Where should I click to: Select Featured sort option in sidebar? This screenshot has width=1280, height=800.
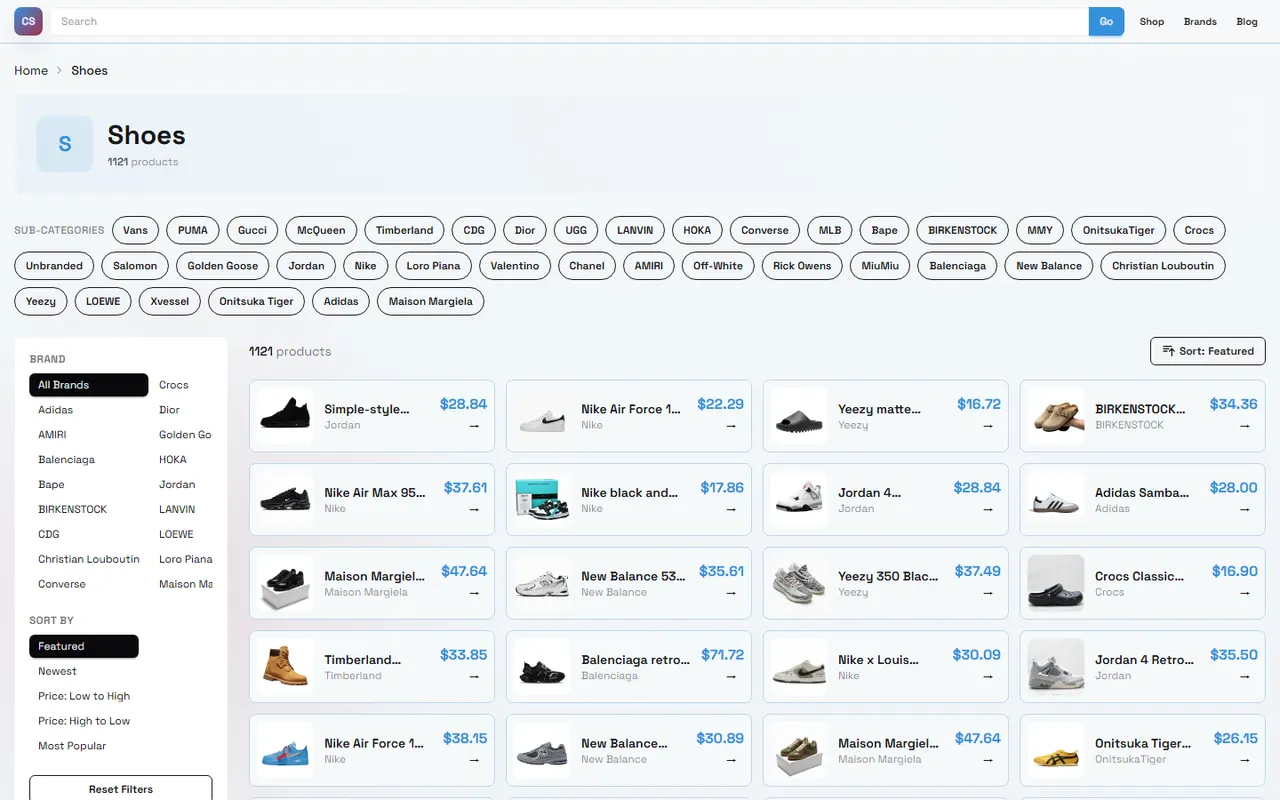[84, 646]
